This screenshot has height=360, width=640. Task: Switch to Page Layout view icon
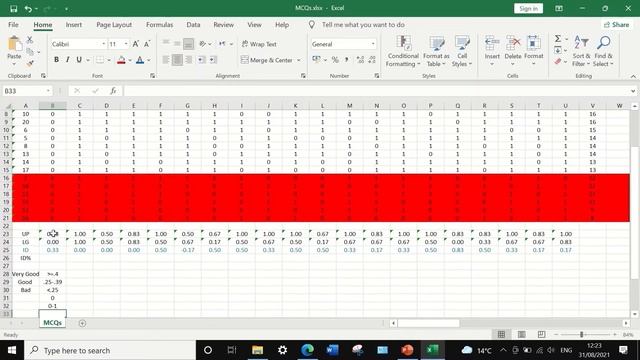point(521,335)
